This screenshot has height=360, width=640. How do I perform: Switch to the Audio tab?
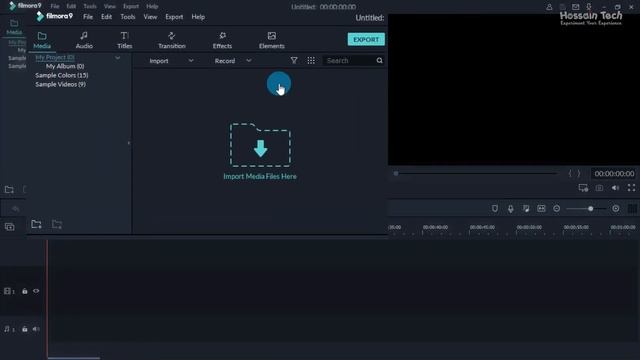[x=84, y=40]
